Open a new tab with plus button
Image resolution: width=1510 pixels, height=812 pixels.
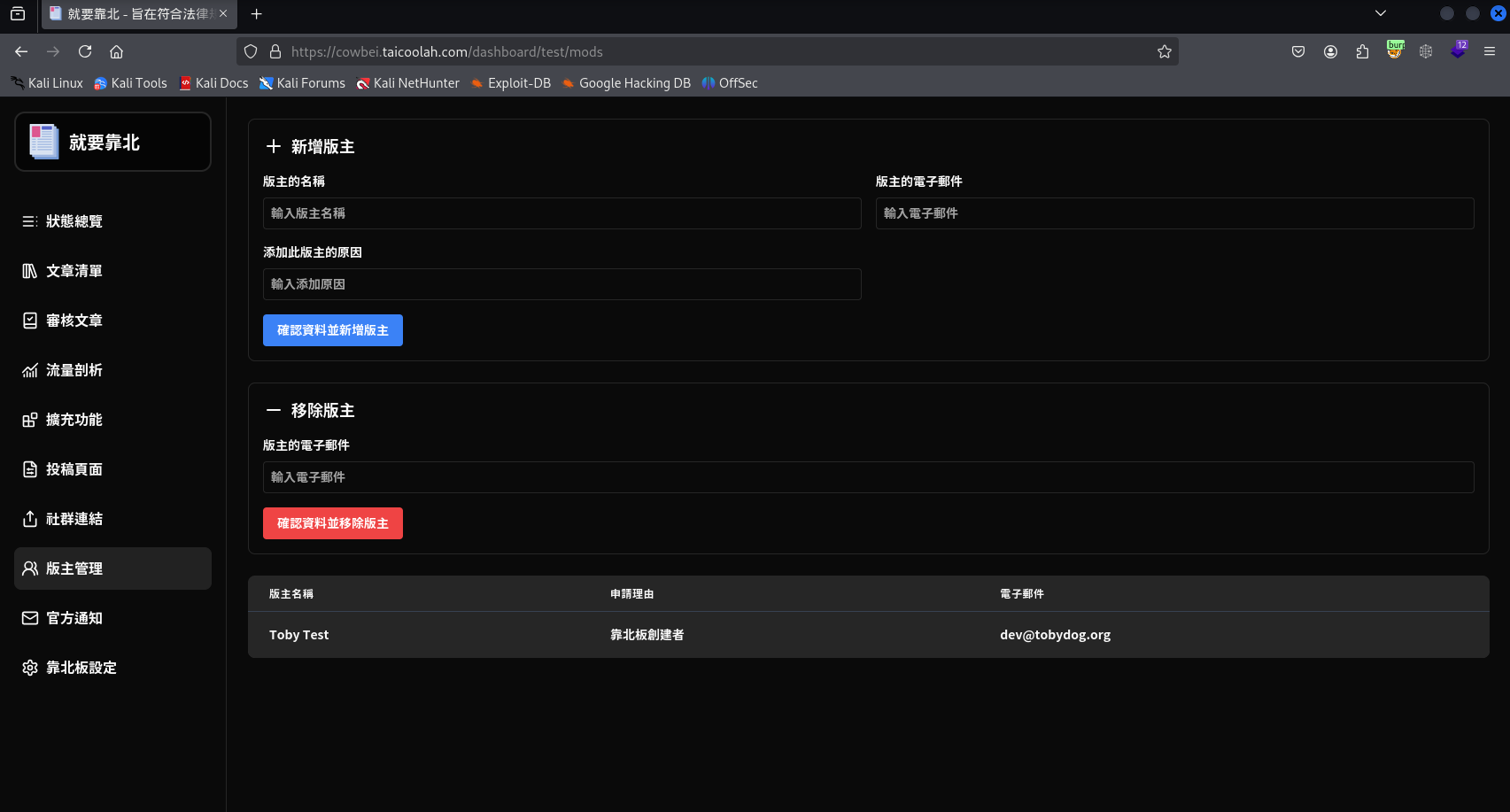pos(257,14)
